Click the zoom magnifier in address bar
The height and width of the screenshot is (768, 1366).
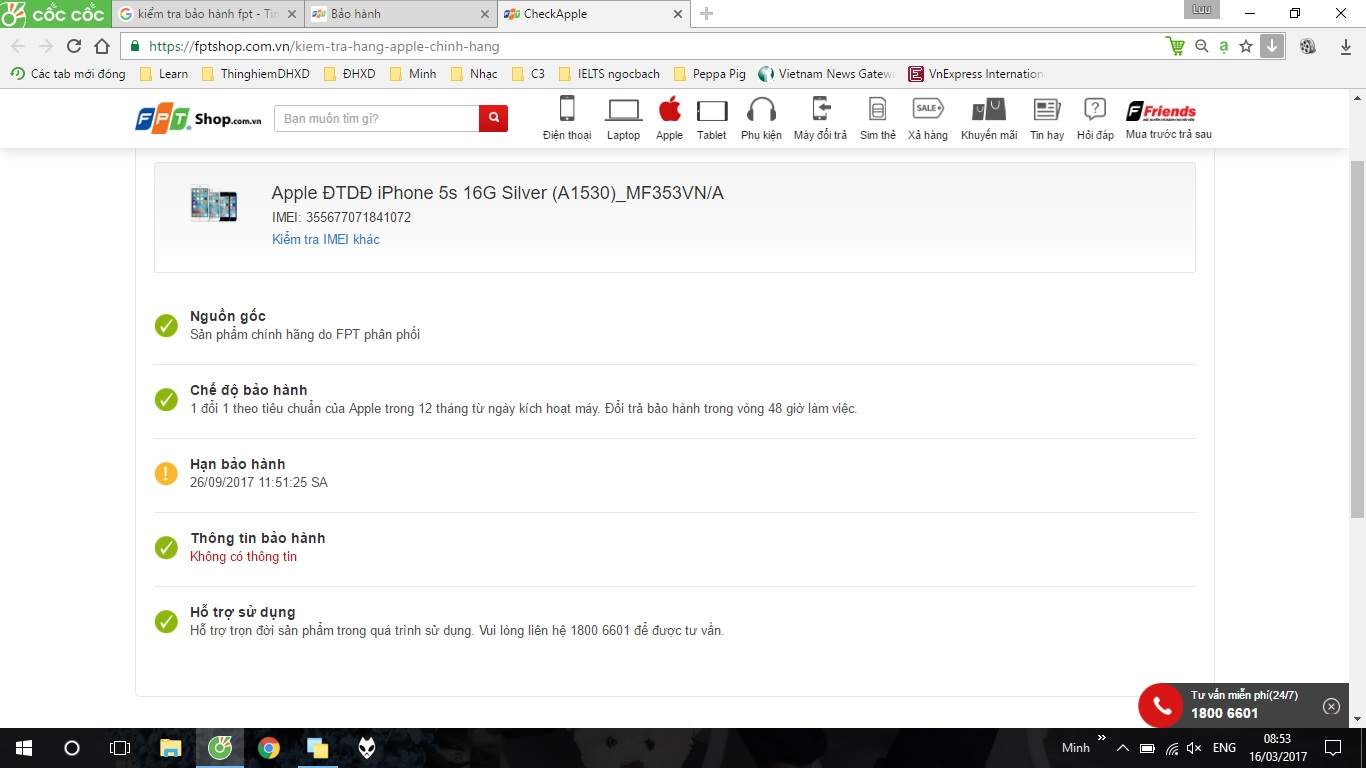click(1202, 46)
